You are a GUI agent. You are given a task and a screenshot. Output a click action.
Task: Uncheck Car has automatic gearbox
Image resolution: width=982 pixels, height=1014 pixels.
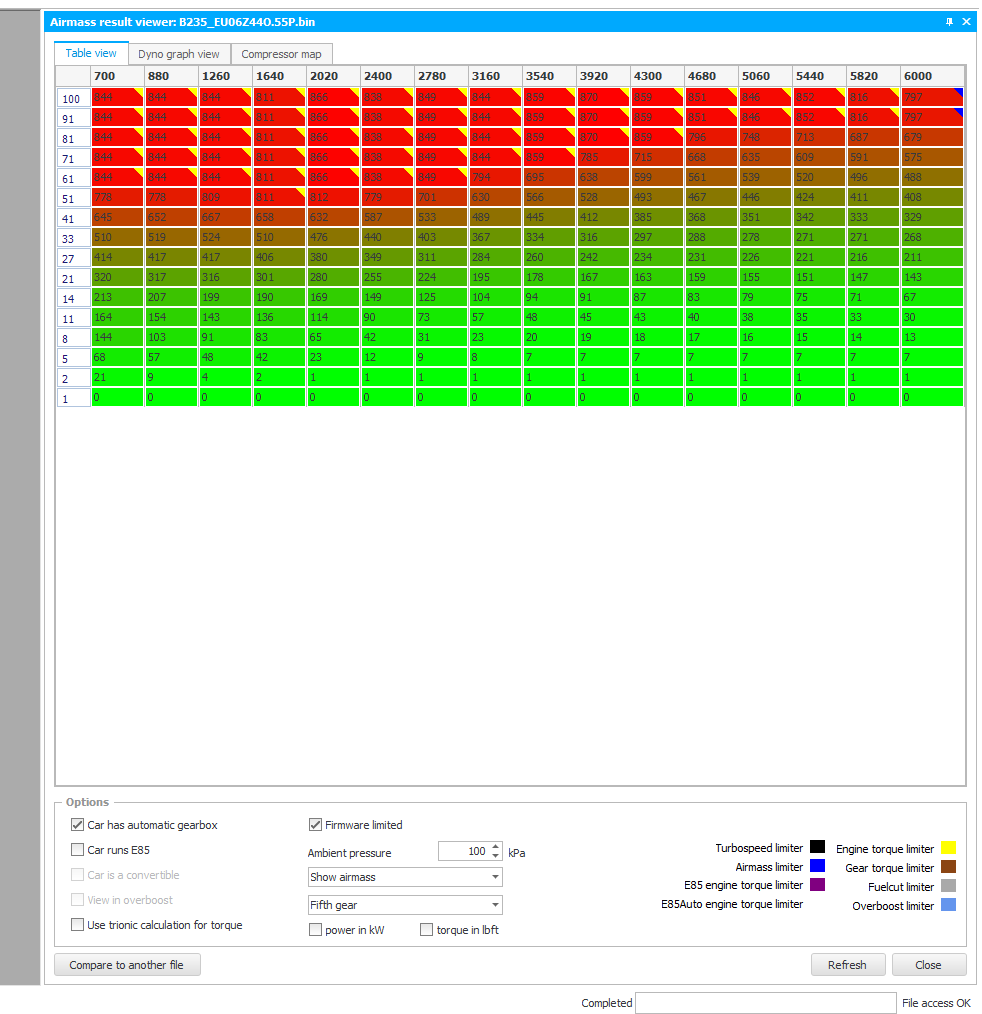pyautogui.click(x=78, y=825)
